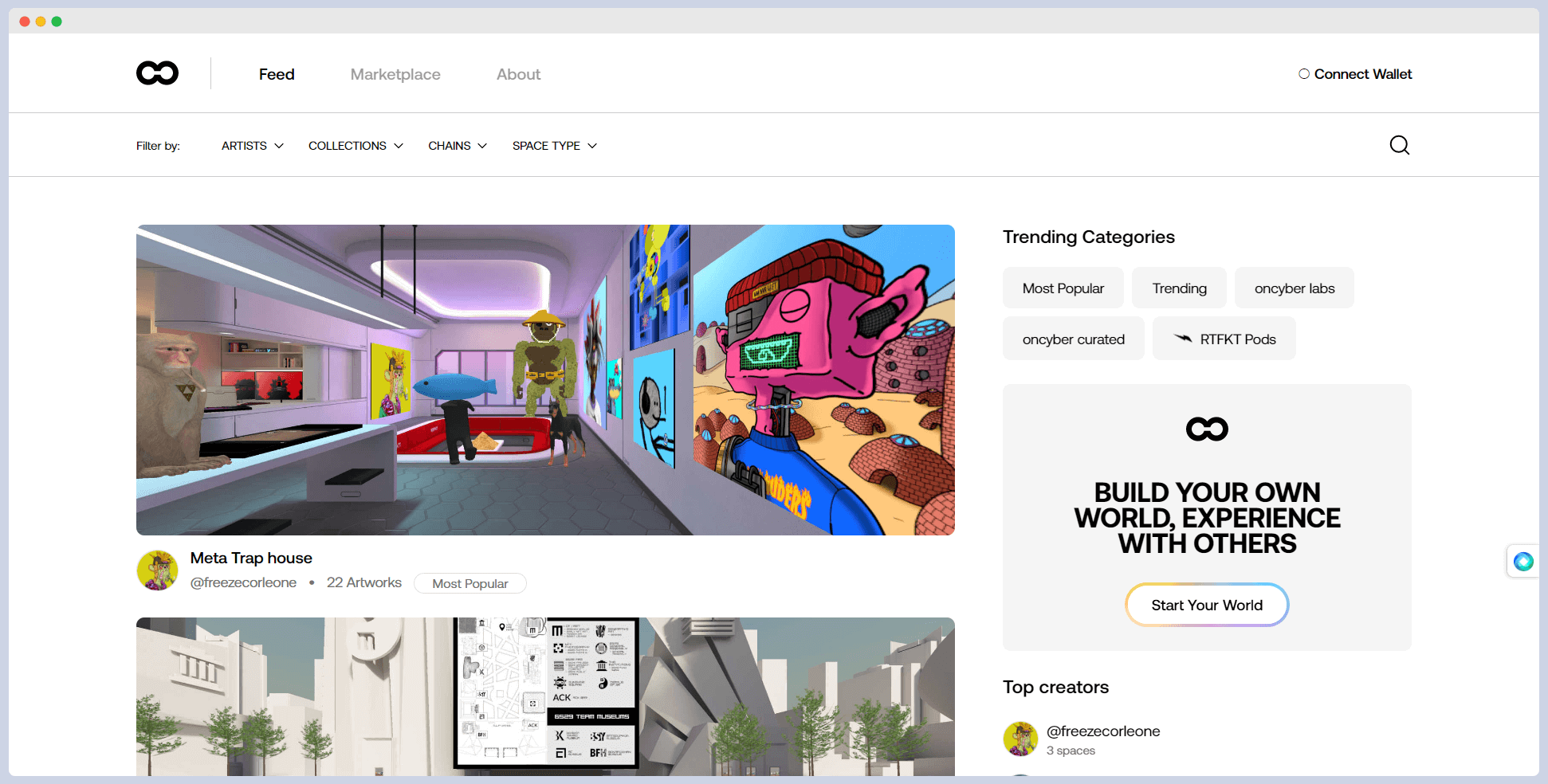Open @freezecorleone's avatar under Meta Trap house
Image resolution: width=1548 pixels, height=784 pixels.
tap(157, 570)
